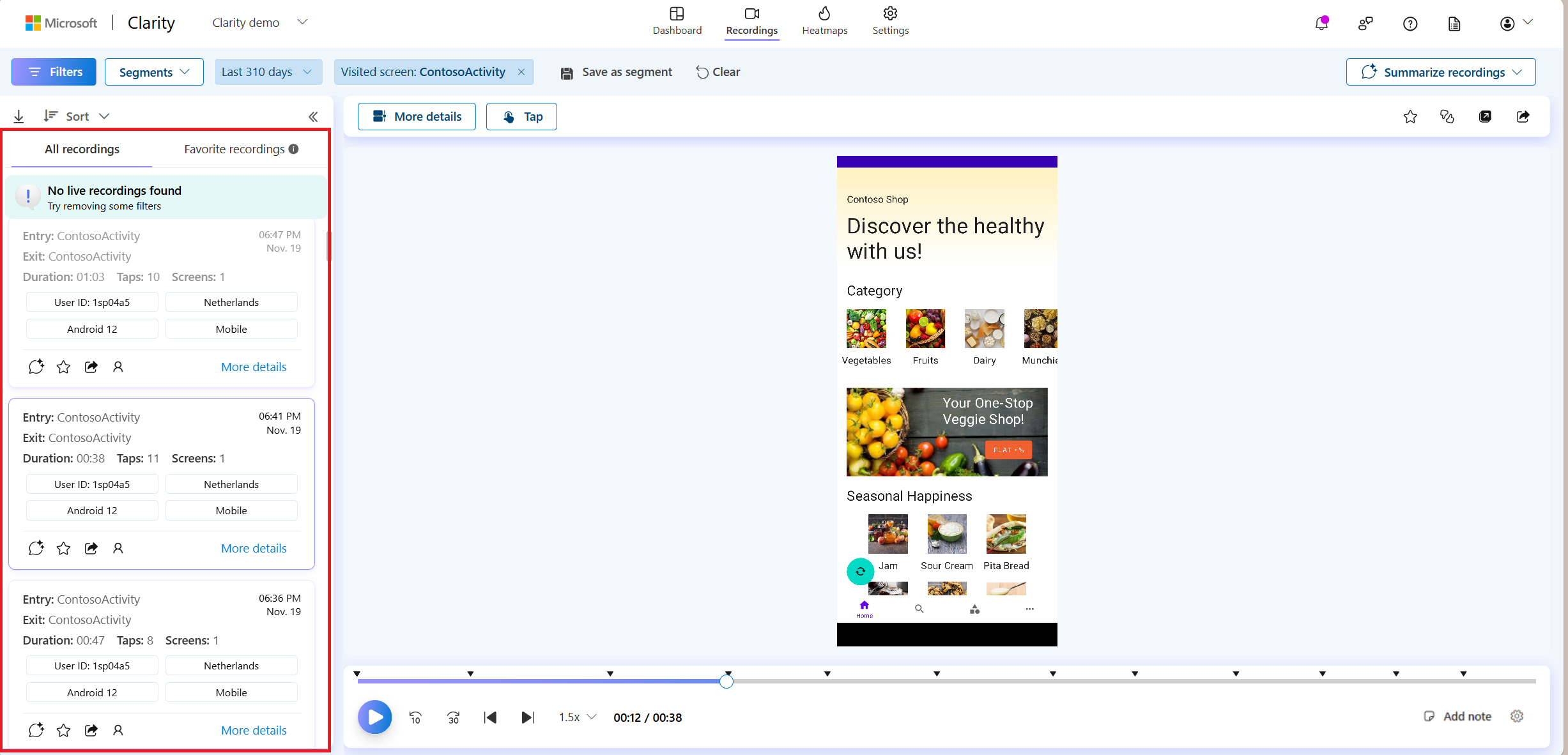The image size is (1568, 755).
Task: Click the link-chain icon in player toolbar
Action: (1447, 116)
